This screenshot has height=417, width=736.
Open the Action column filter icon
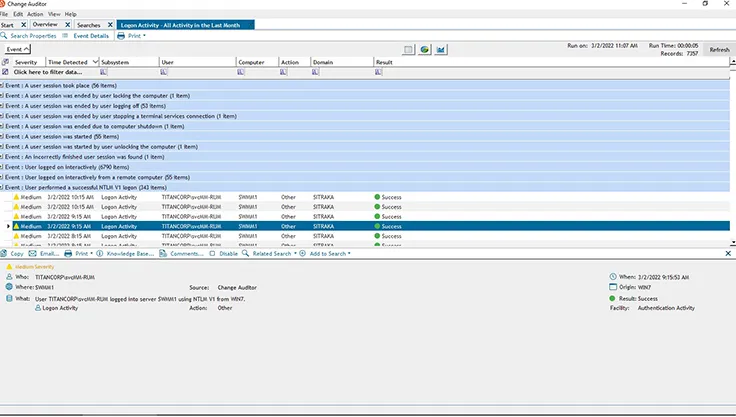coord(283,72)
